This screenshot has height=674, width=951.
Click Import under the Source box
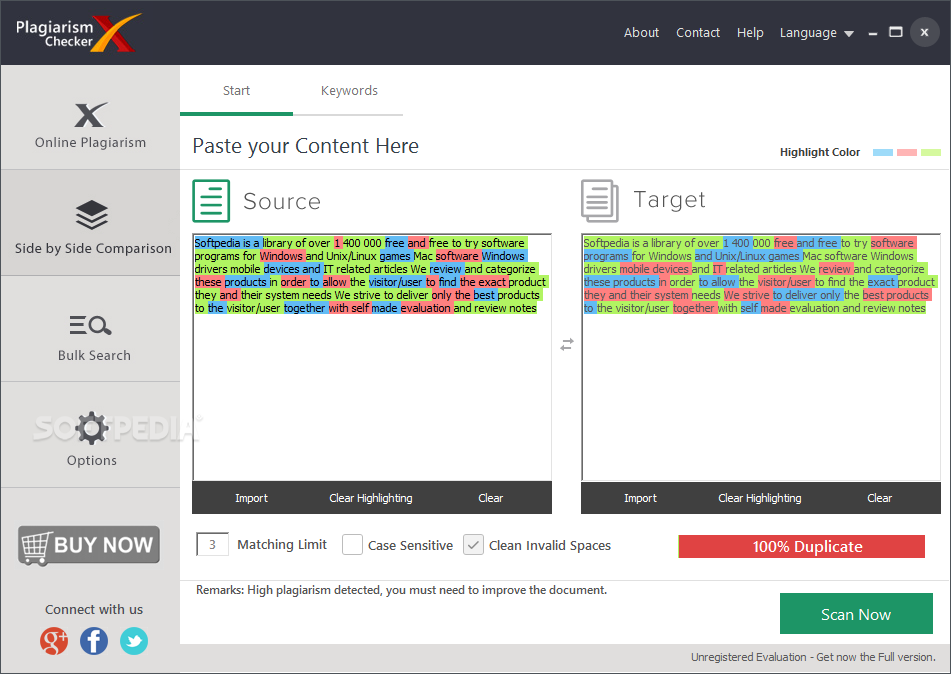coord(251,498)
